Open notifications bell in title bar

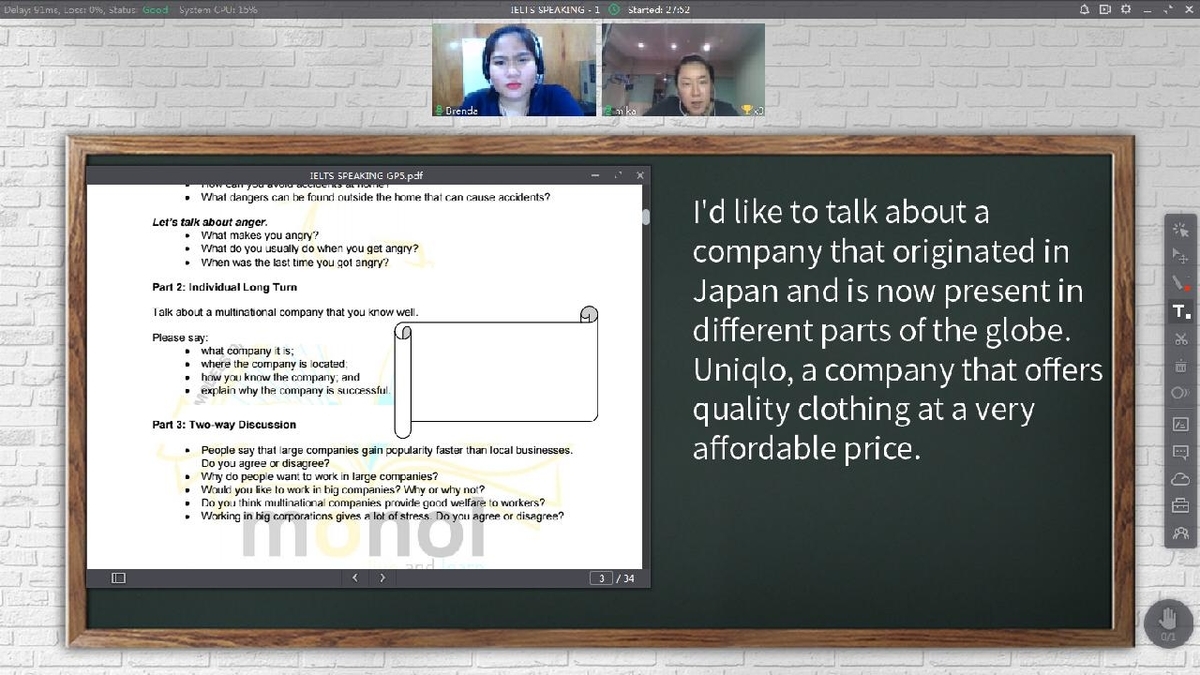click(1085, 9)
